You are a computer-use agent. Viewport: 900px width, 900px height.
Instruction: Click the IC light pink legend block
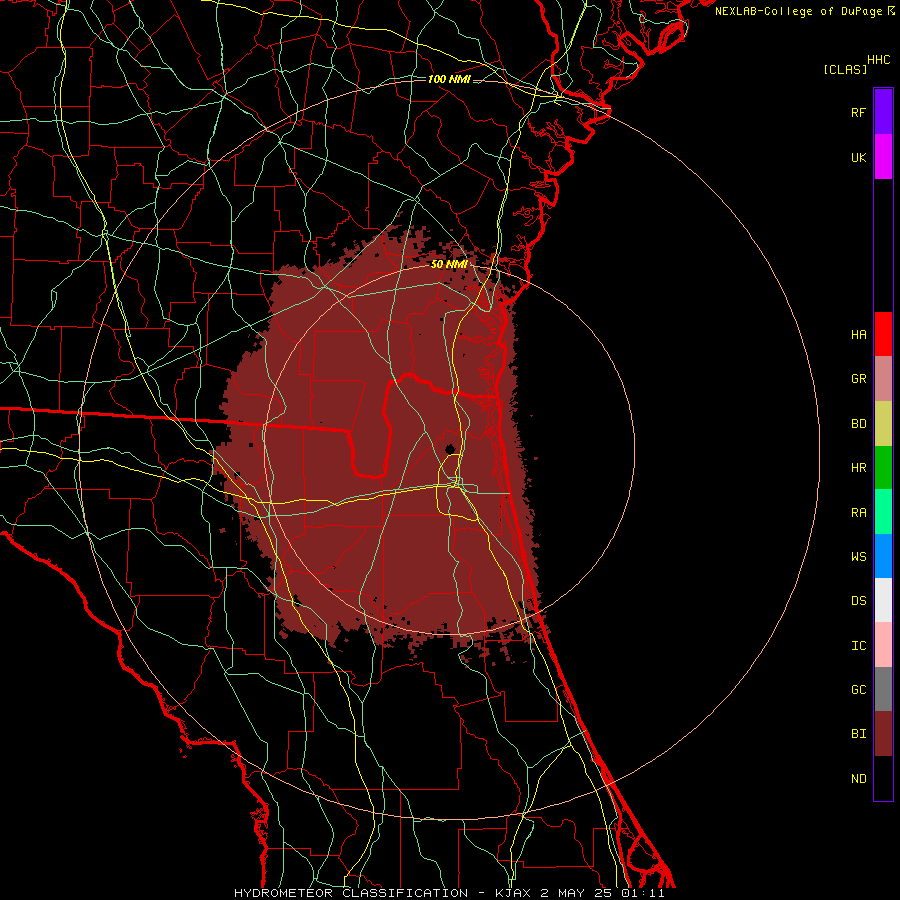coord(883,645)
